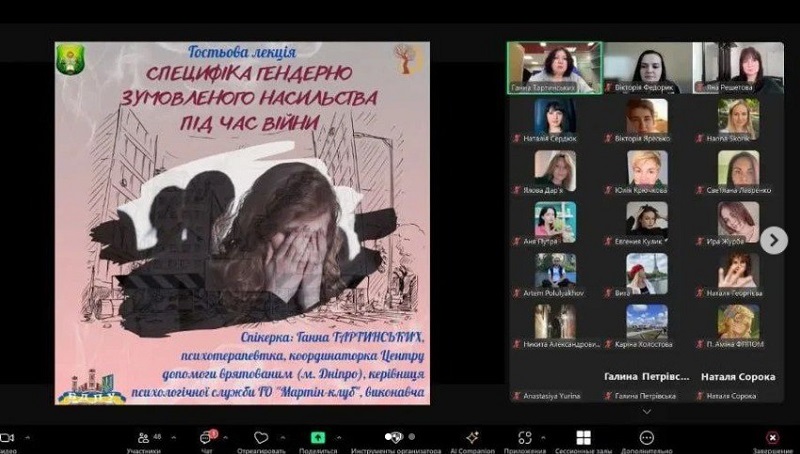Click muted mic icon beside Anastasiya Yurina
Viewport: 800px width, 454px height.
(517, 395)
